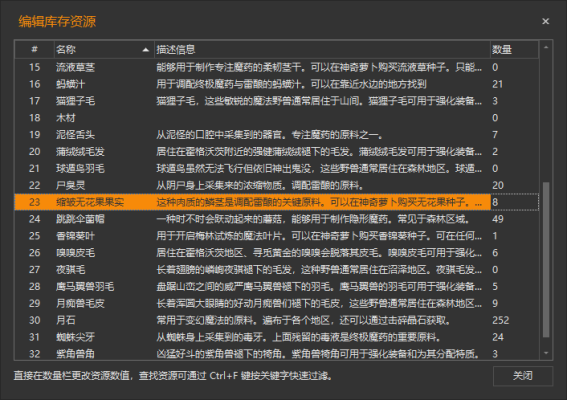Select the 泥怪舌头 row
The image size is (567, 400).
coord(277,135)
